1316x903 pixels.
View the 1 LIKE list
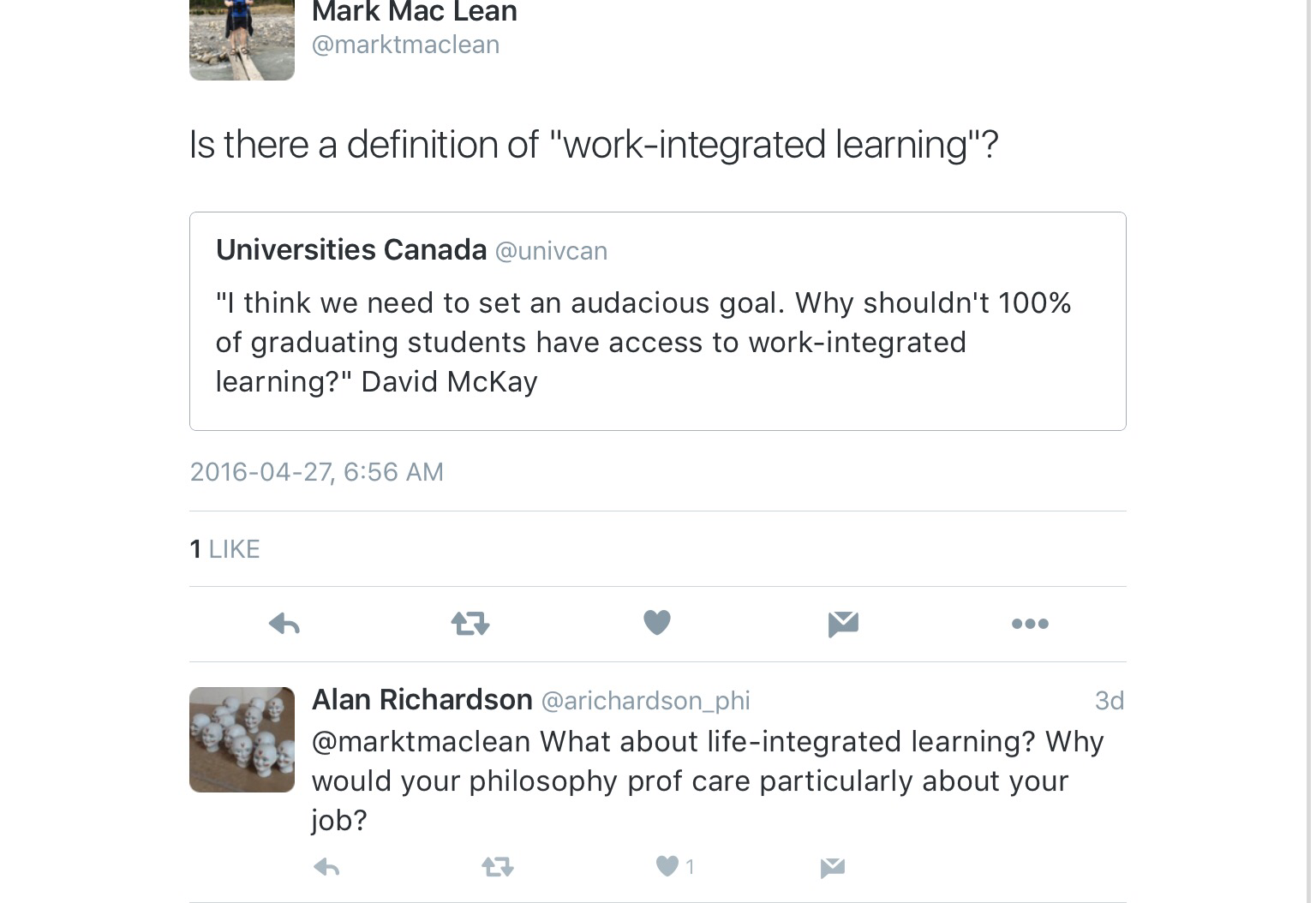tap(224, 549)
